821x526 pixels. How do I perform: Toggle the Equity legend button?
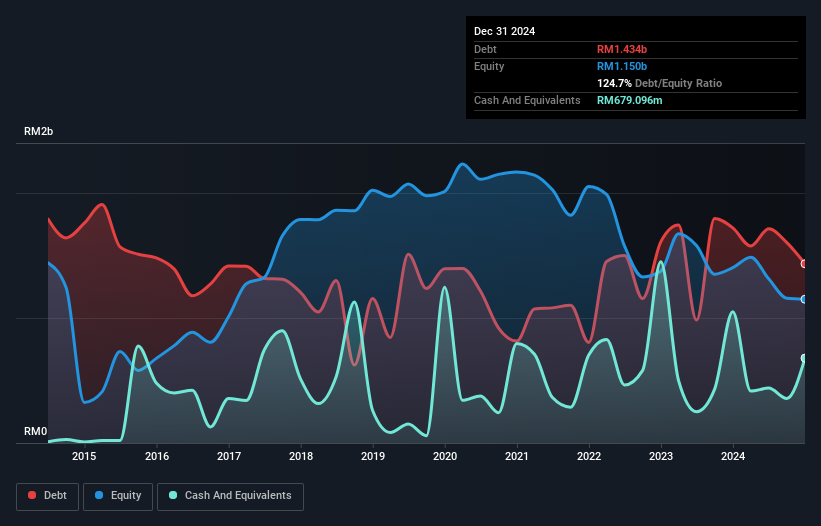(x=118, y=496)
